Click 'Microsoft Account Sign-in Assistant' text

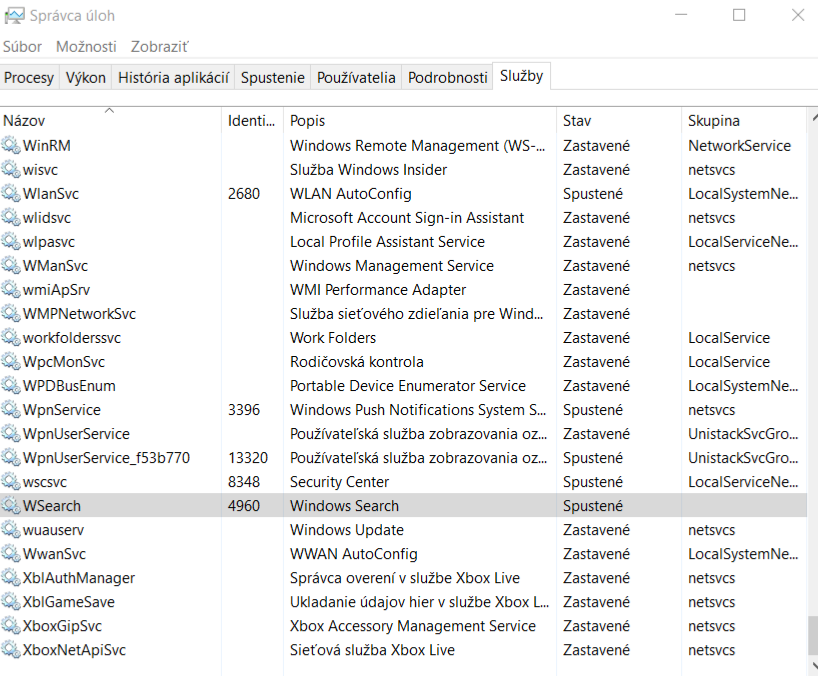407,218
